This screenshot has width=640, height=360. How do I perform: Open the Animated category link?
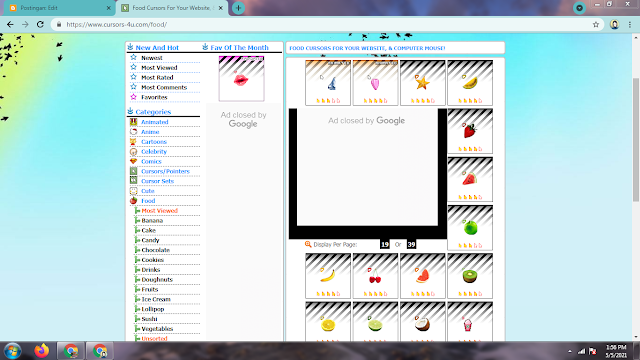coord(155,122)
